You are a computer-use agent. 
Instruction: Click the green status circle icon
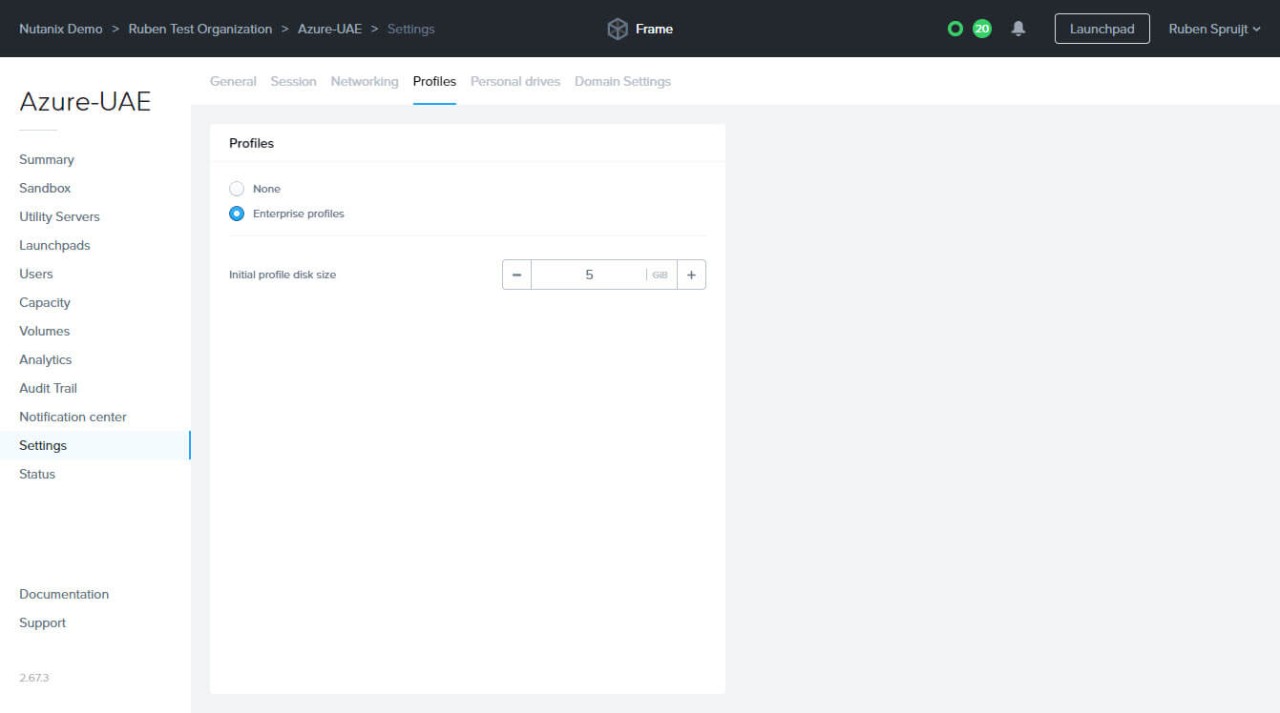[955, 29]
